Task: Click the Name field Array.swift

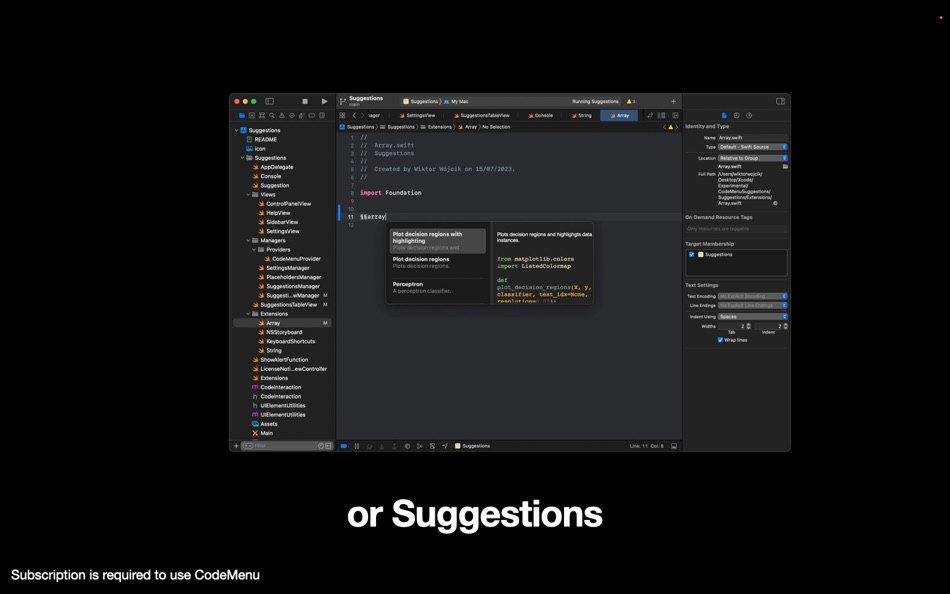Action: pos(752,138)
